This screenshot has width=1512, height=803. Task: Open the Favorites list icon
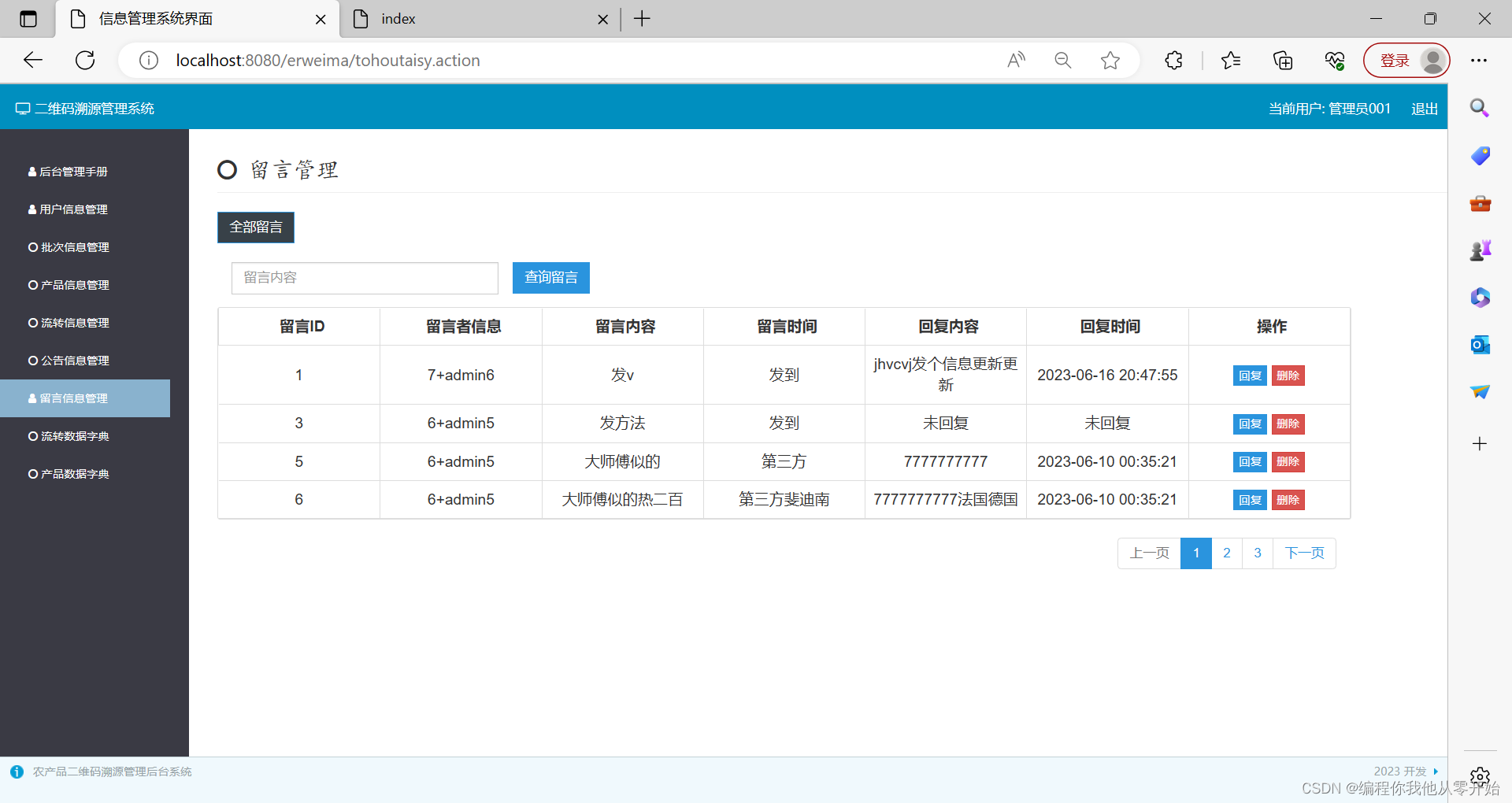click(x=1231, y=60)
